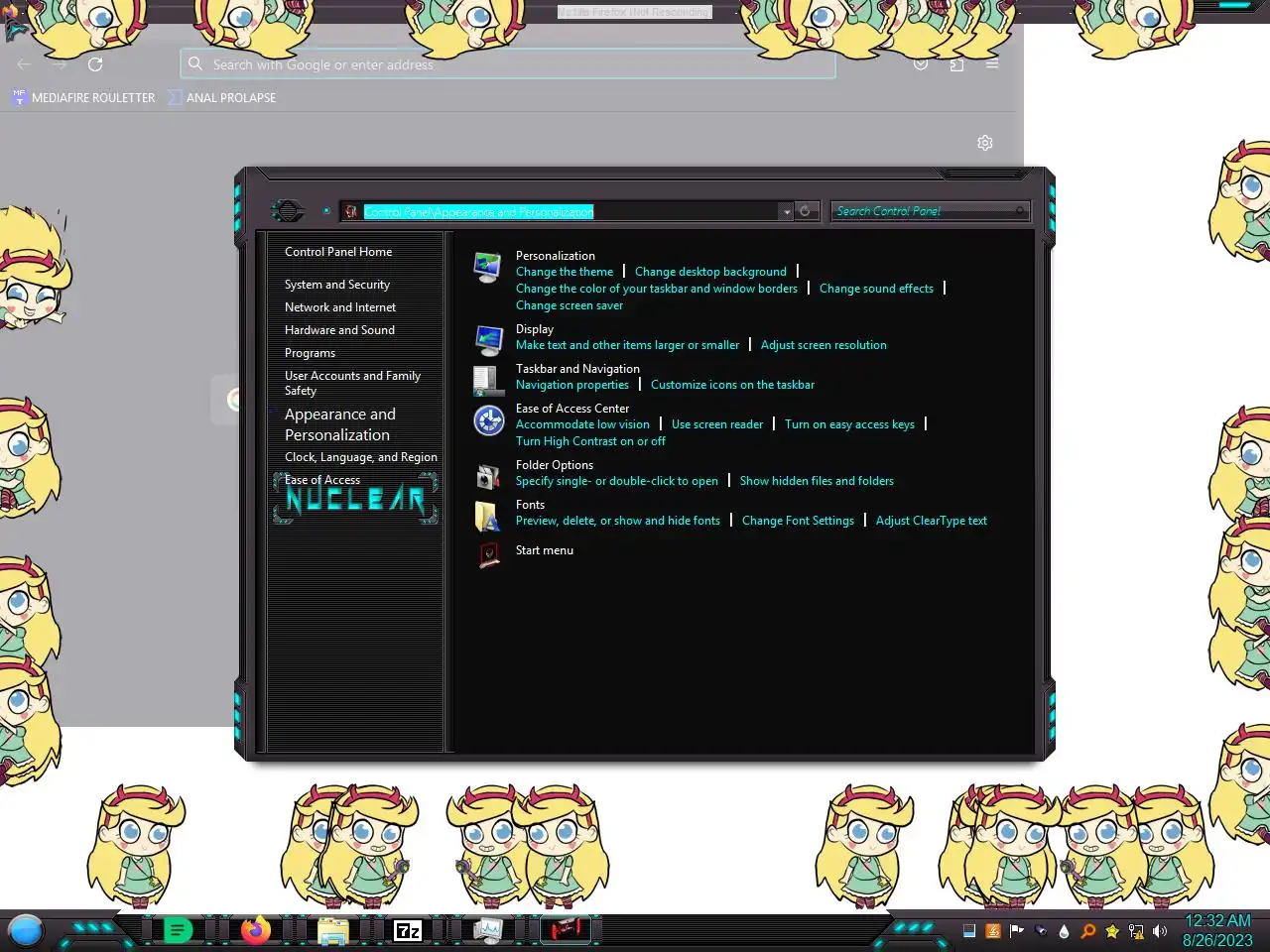
Task: Click the Start menu category icon
Action: tap(488, 554)
